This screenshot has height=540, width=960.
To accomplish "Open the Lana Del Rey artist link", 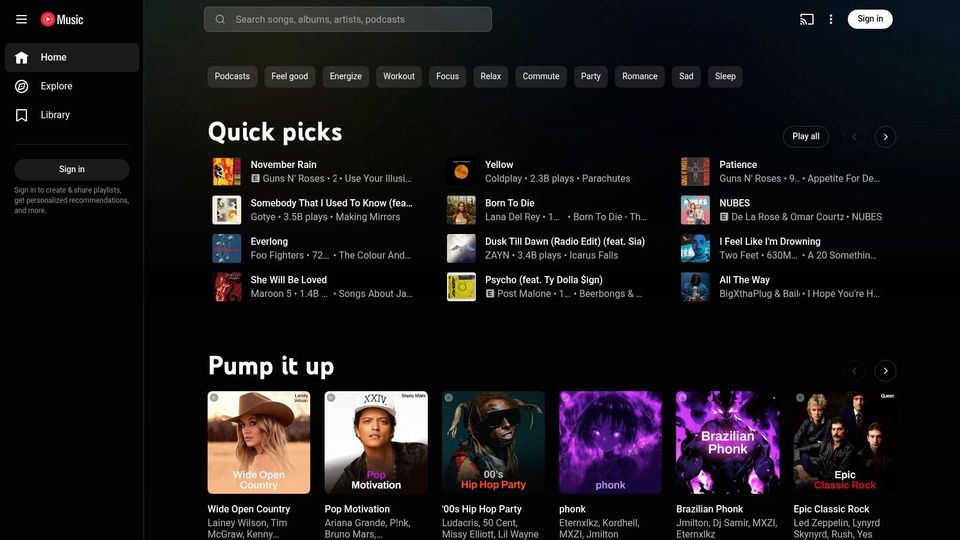I will click(512, 217).
